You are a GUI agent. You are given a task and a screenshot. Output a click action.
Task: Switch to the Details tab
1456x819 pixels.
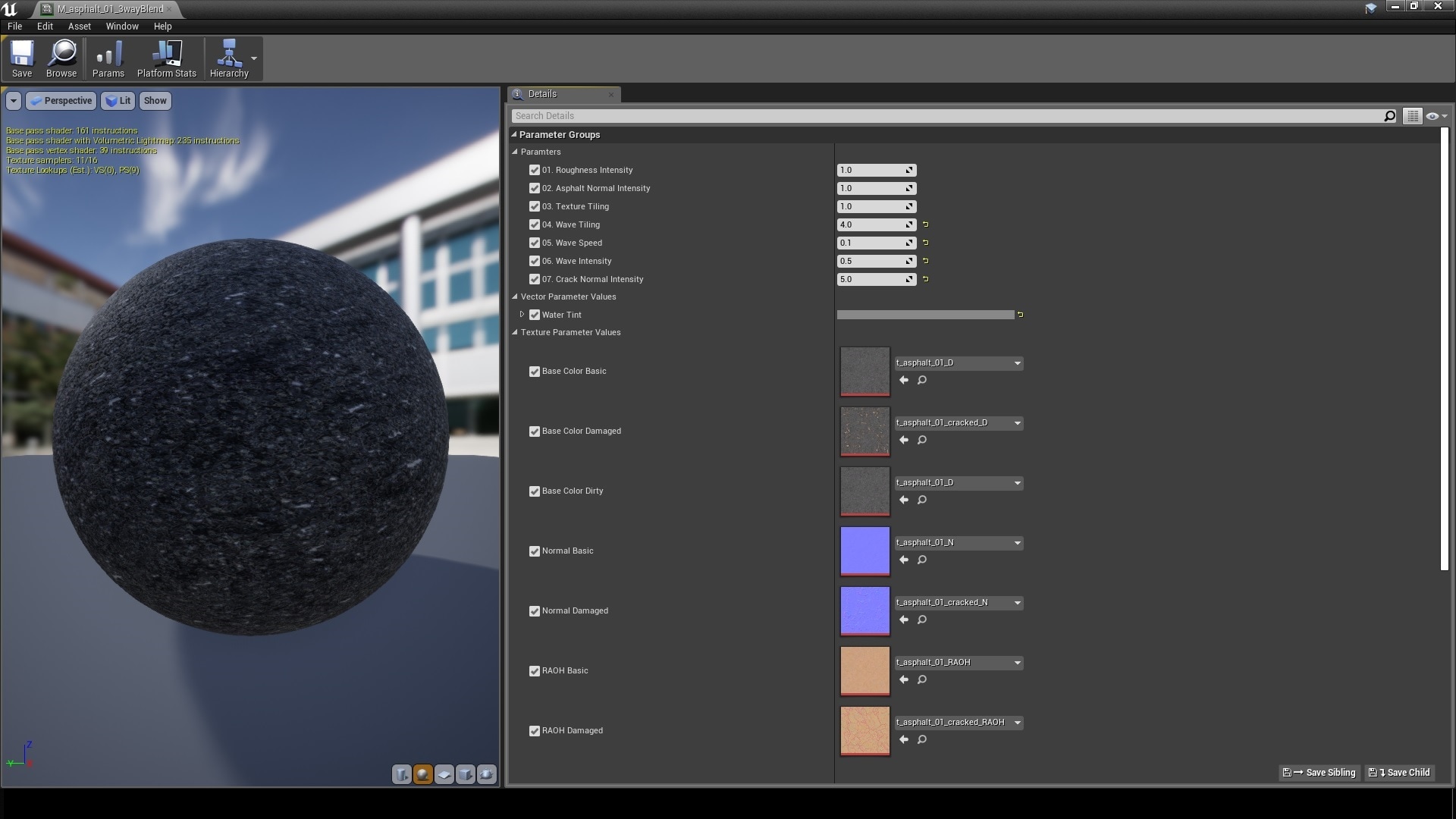(541, 93)
